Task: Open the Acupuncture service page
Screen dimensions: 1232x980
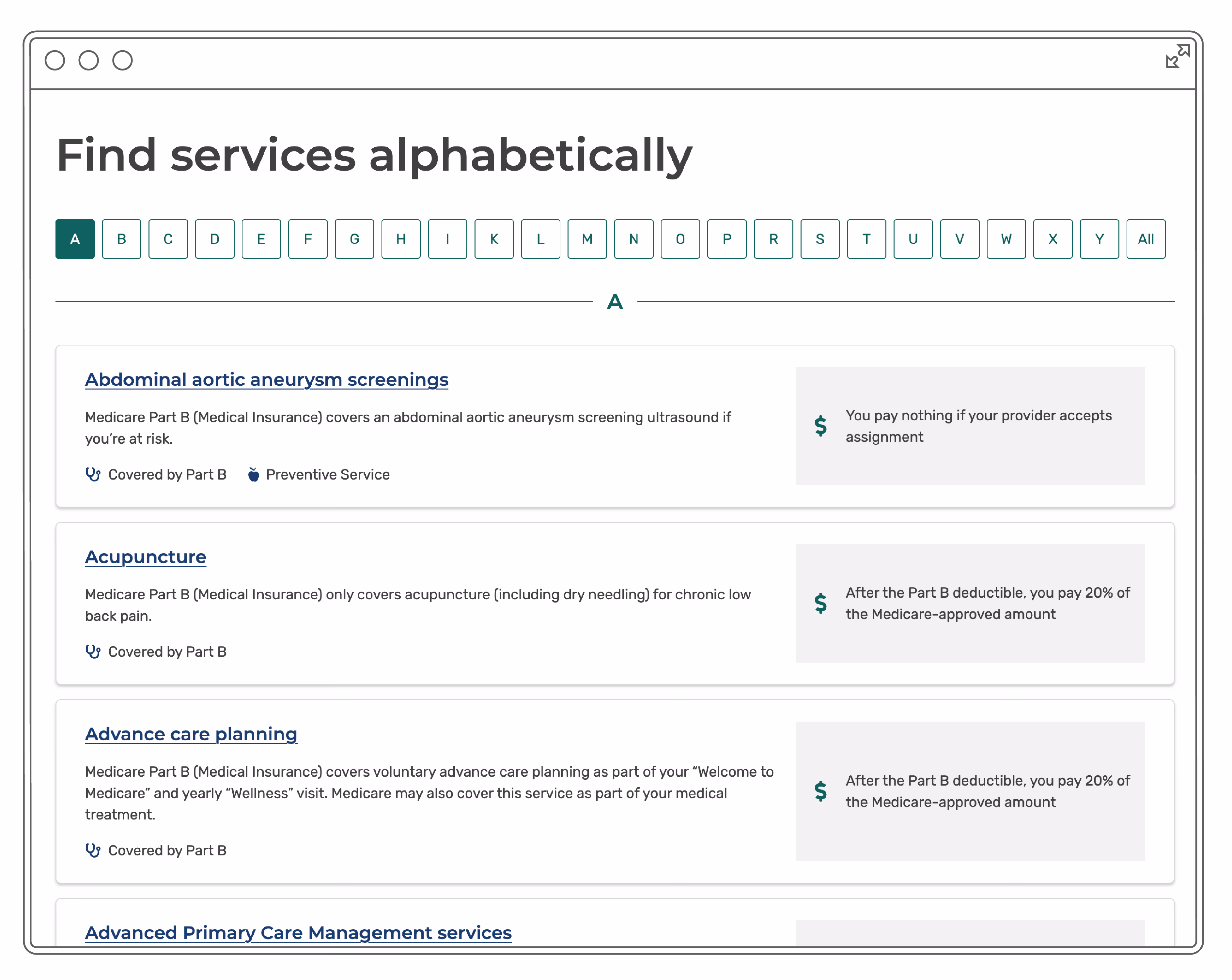Action: [x=145, y=557]
